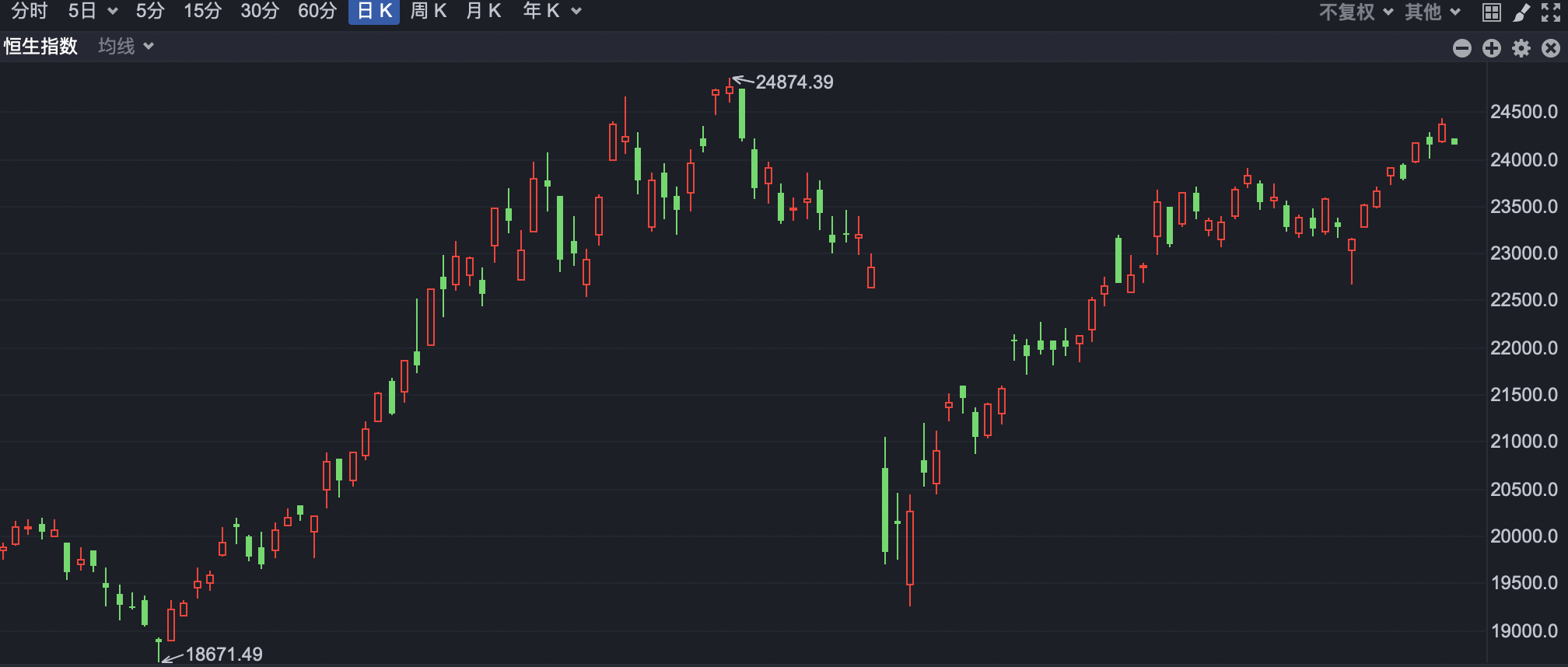1568x667 pixels.
Task: Select the 5日 timeframe tab
Action: (82, 11)
